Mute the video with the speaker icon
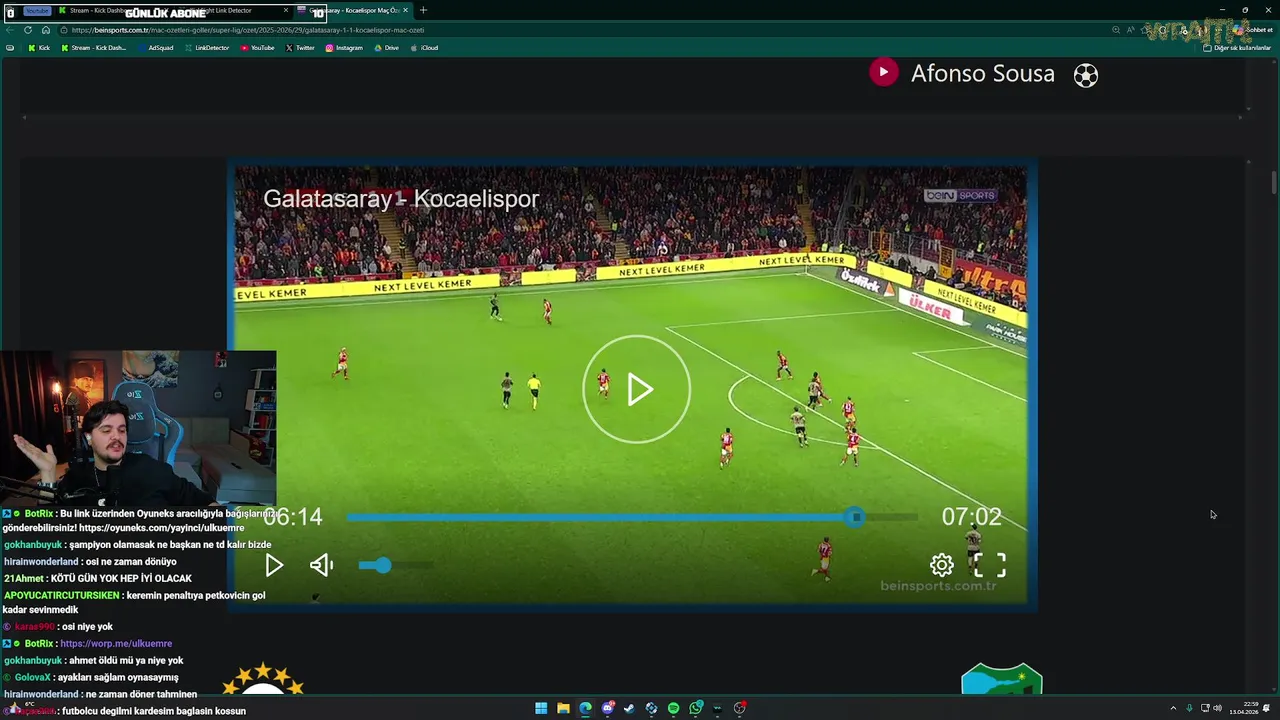1280x720 pixels. point(321,565)
